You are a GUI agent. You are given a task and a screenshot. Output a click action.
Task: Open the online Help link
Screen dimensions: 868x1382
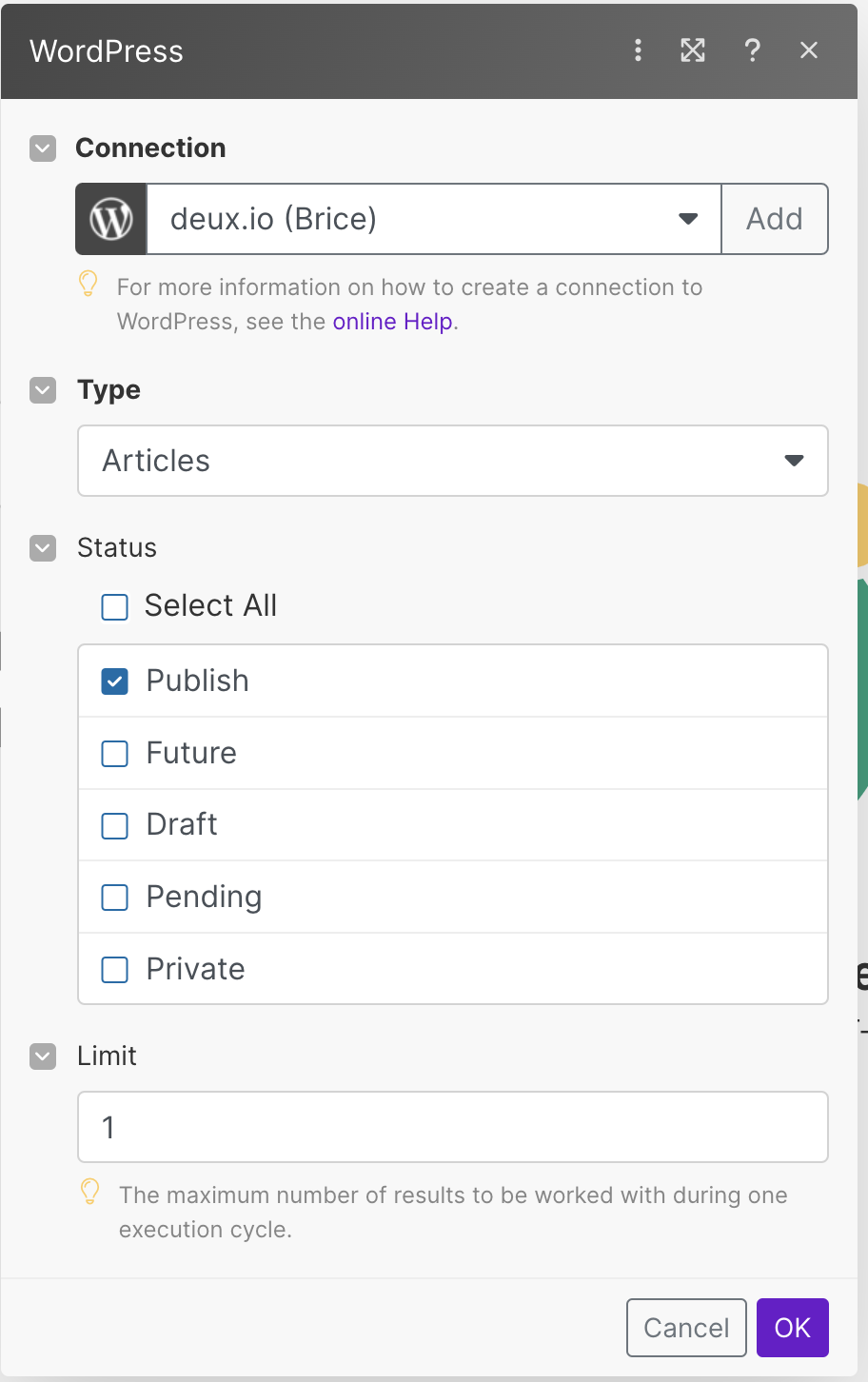pyautogui.click(x=392, y=322)
